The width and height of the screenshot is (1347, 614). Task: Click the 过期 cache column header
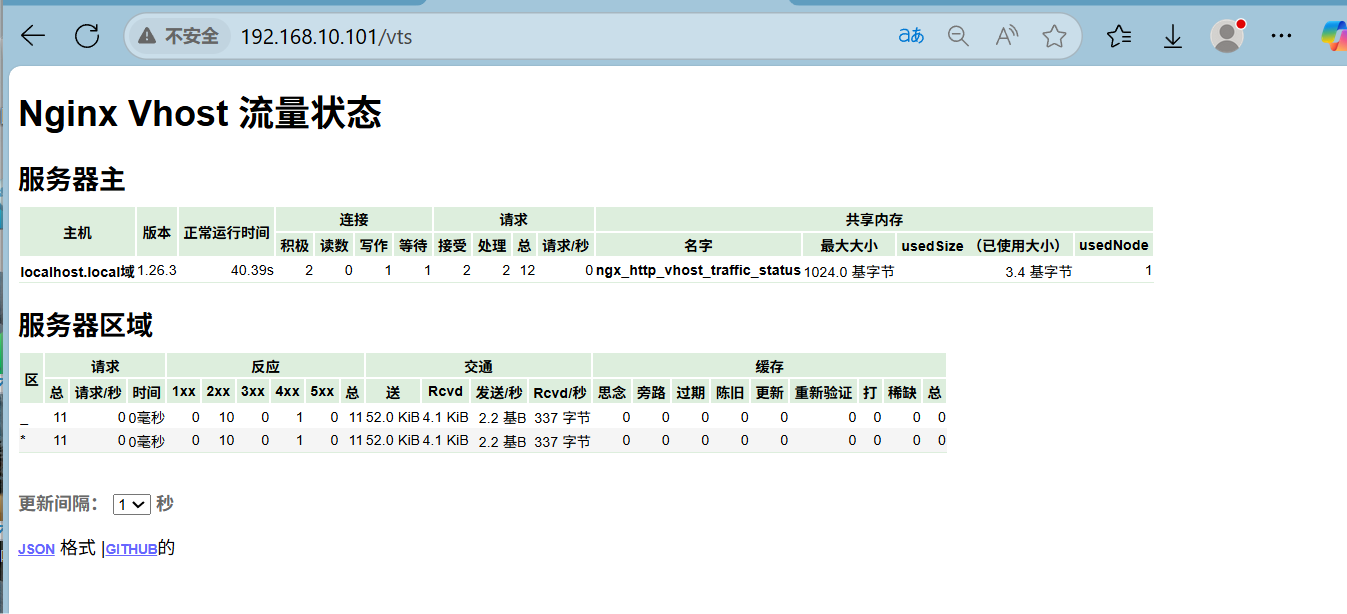click(691, 392)
